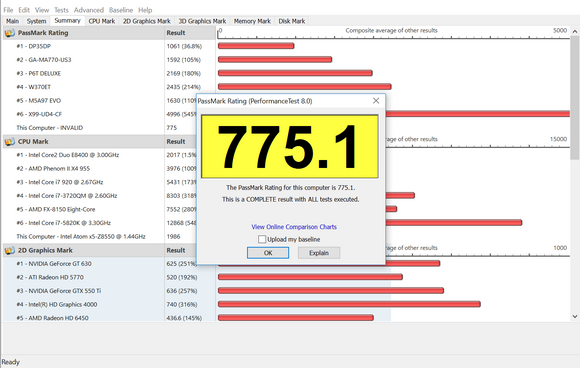580x368 pixels.
Task: Open the Edit menu
Action: 24,10
